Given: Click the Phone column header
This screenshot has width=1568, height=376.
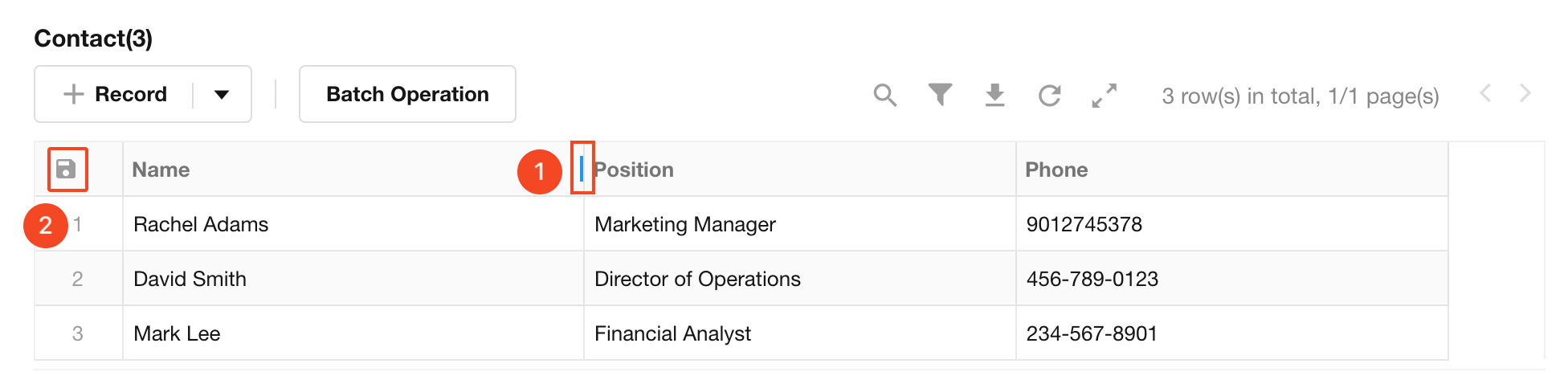Looking at the screenshot, I should pyautogui.click(x=1056, y=170).
